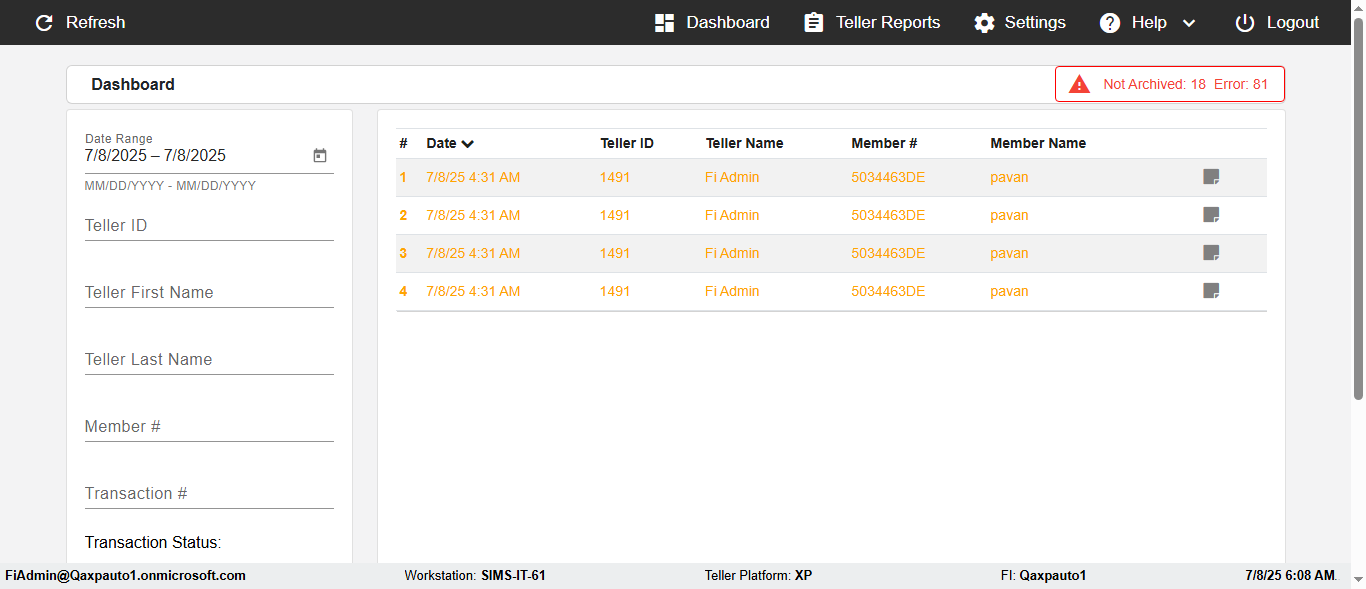Click the Teller ID input field
Viewport: 1366px width, 589px height.
pyautogui.click(x=209, y=226)
